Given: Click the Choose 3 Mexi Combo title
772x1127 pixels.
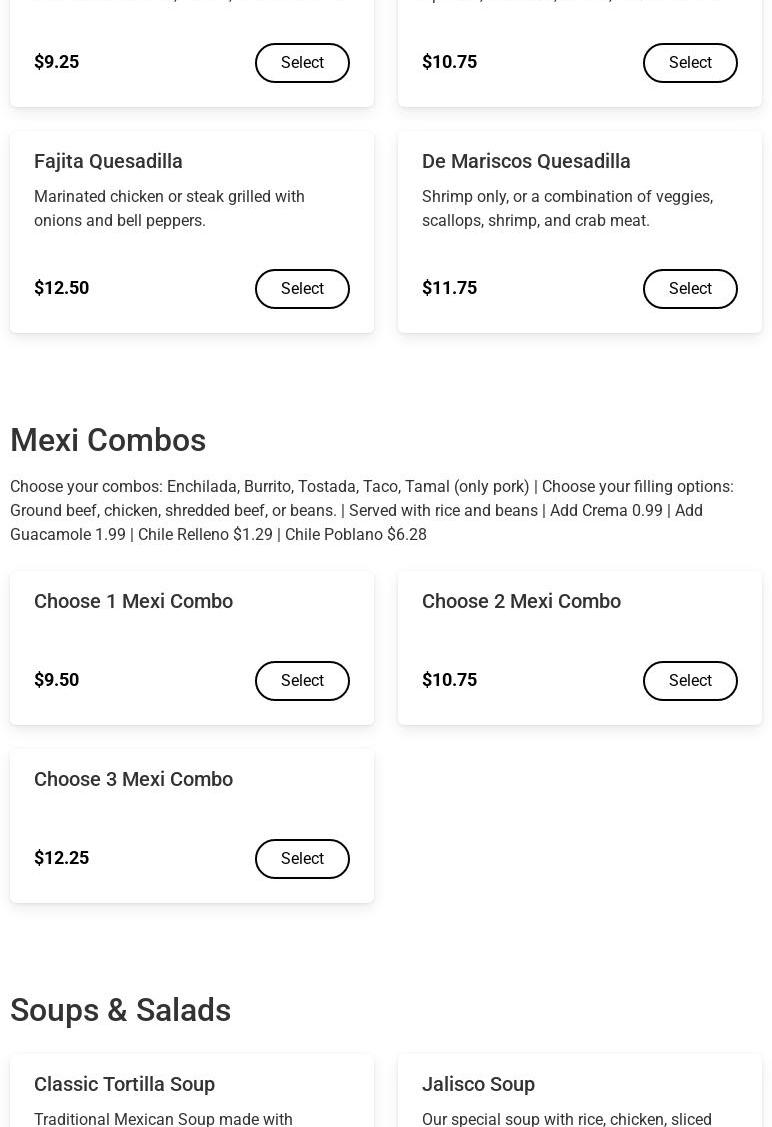Looking at the screenshot, I should pyautogui.click(x=133, y=779).
